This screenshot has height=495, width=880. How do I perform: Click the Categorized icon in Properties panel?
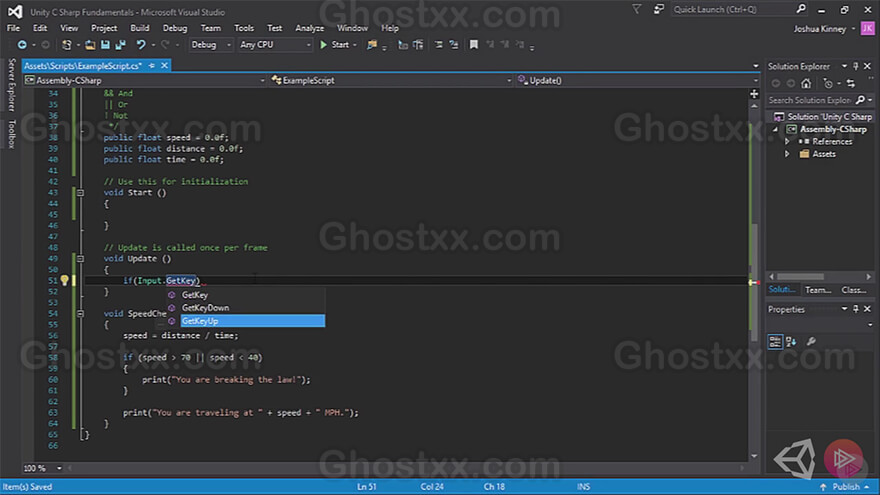pyautogui.click(x=775, y=341)
